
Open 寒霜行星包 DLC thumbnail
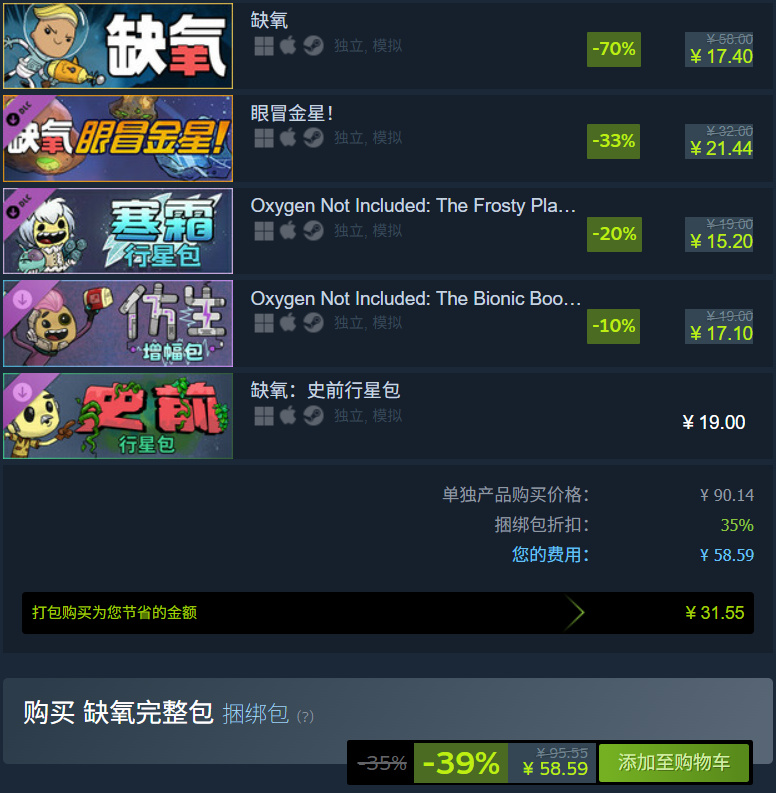[x=118, y=231]
